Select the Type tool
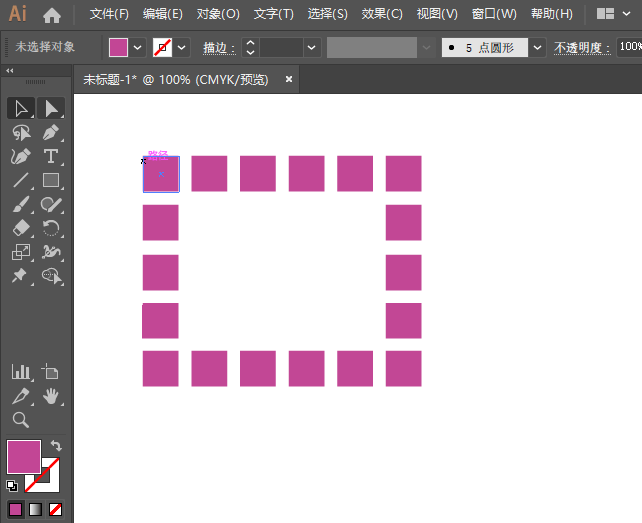 point(51,157)
